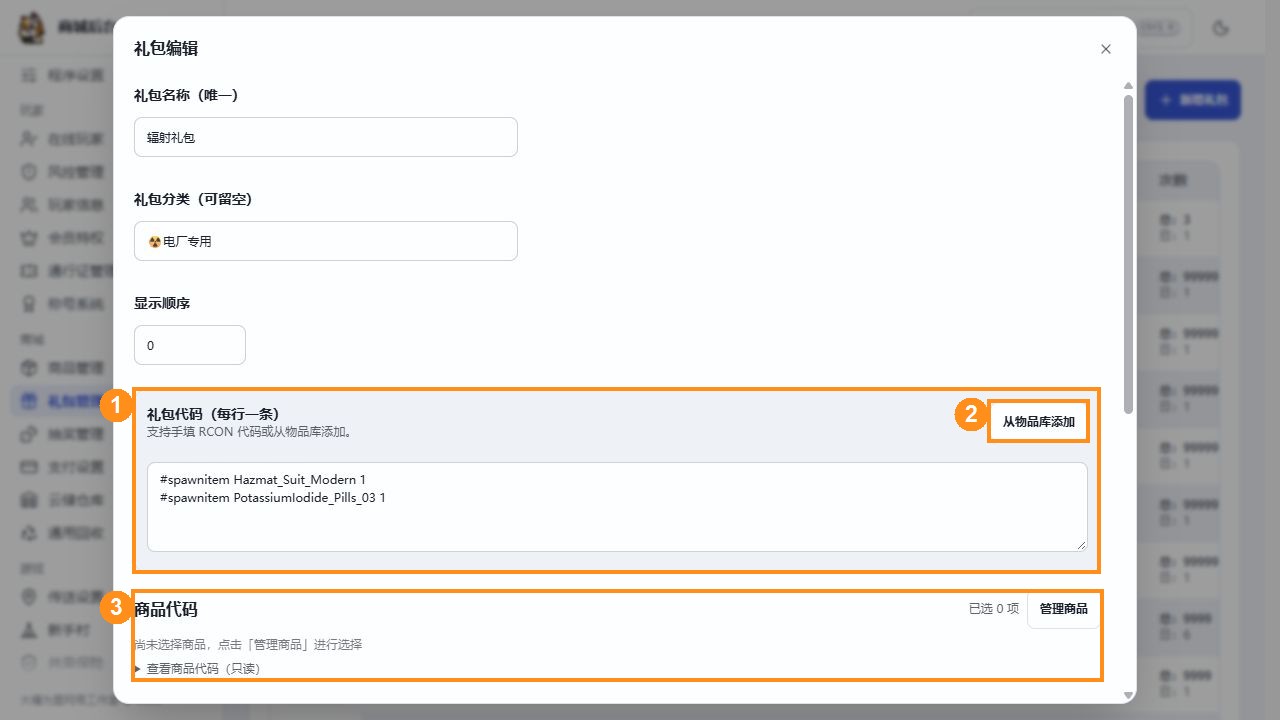Open 商品管理 icon in sidebar
Image resolution: width=1280 pixels, height=720 pixels.
coord(29,368)
